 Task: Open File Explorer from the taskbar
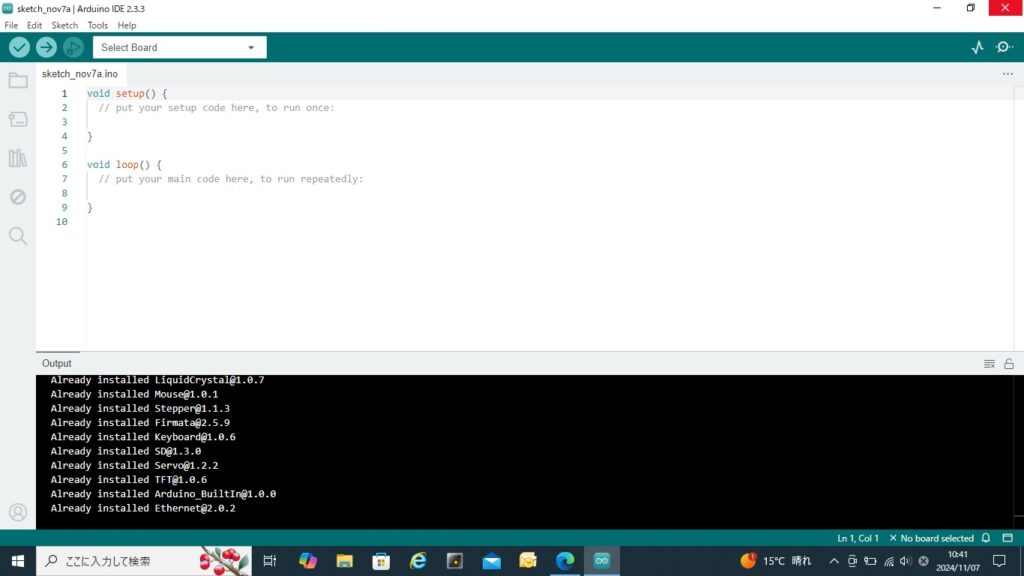click(x=344, y=561)
